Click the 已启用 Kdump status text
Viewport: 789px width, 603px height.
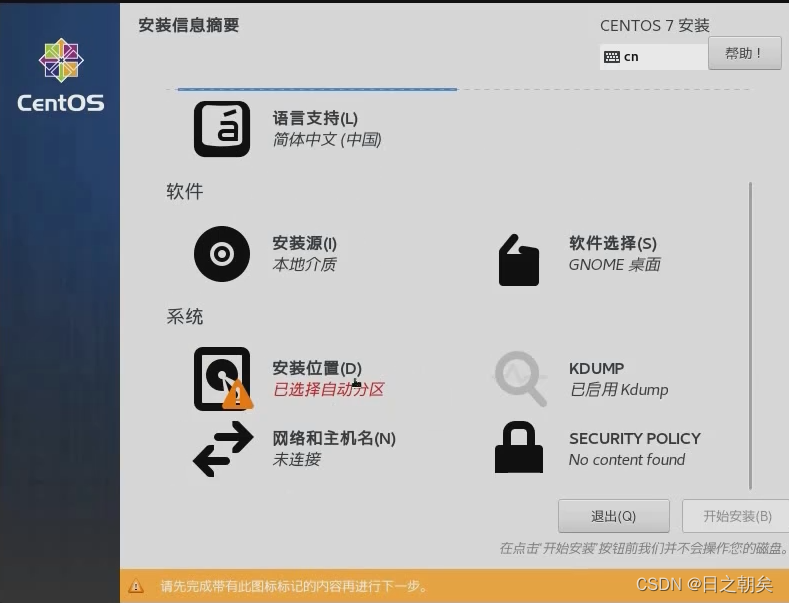pyautogui.click(x=619, y=390)
